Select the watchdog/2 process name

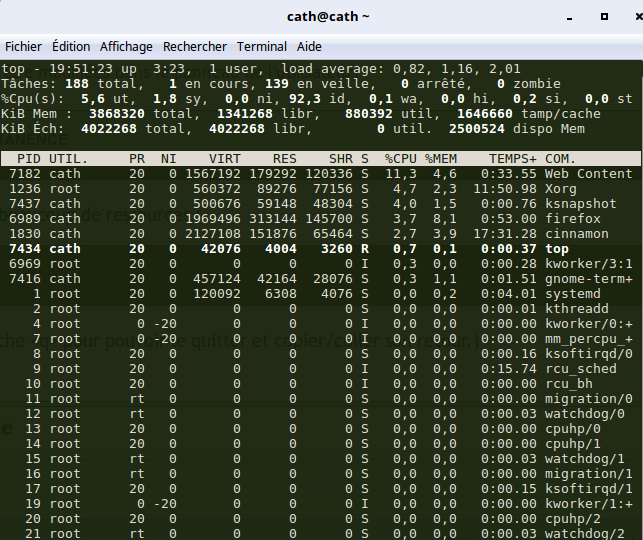(585, 534)
